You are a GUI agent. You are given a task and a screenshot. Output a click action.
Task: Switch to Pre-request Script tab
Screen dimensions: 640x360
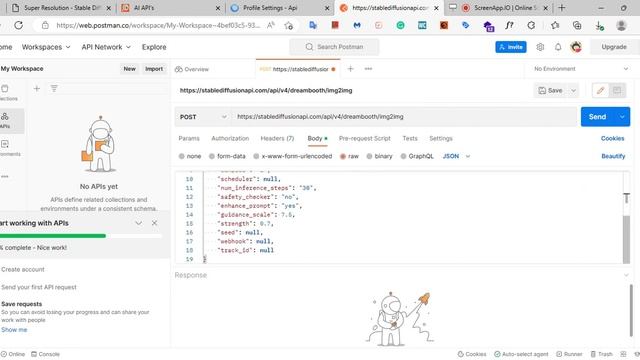[x=364, y=138]
